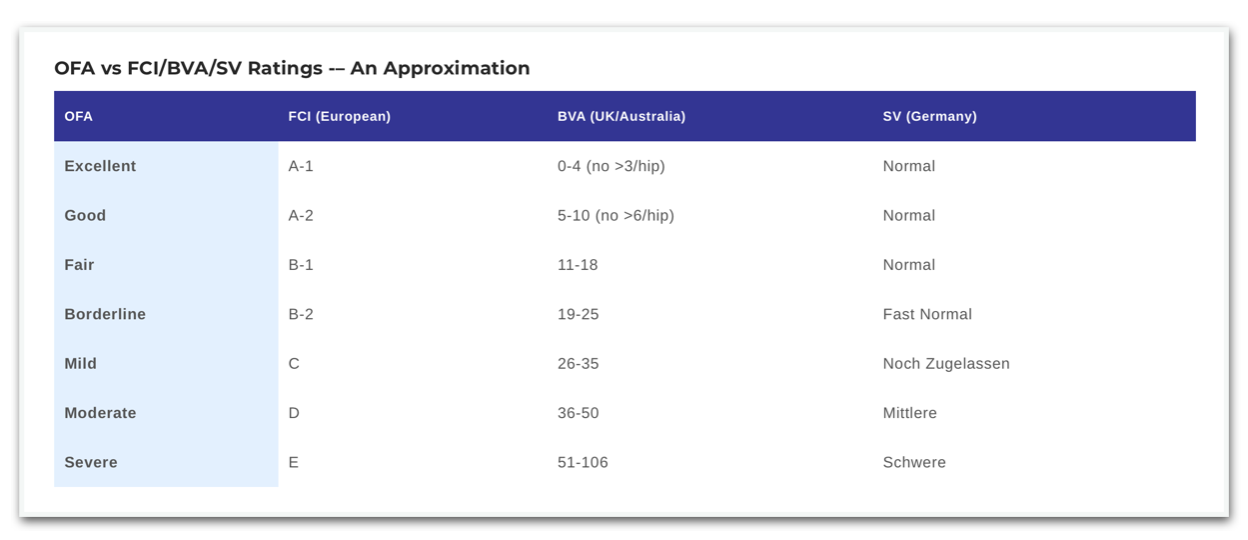1248x540 pixels.
Task: Click the 51-106 BVA score cell
Action: (x=583, y=462)
